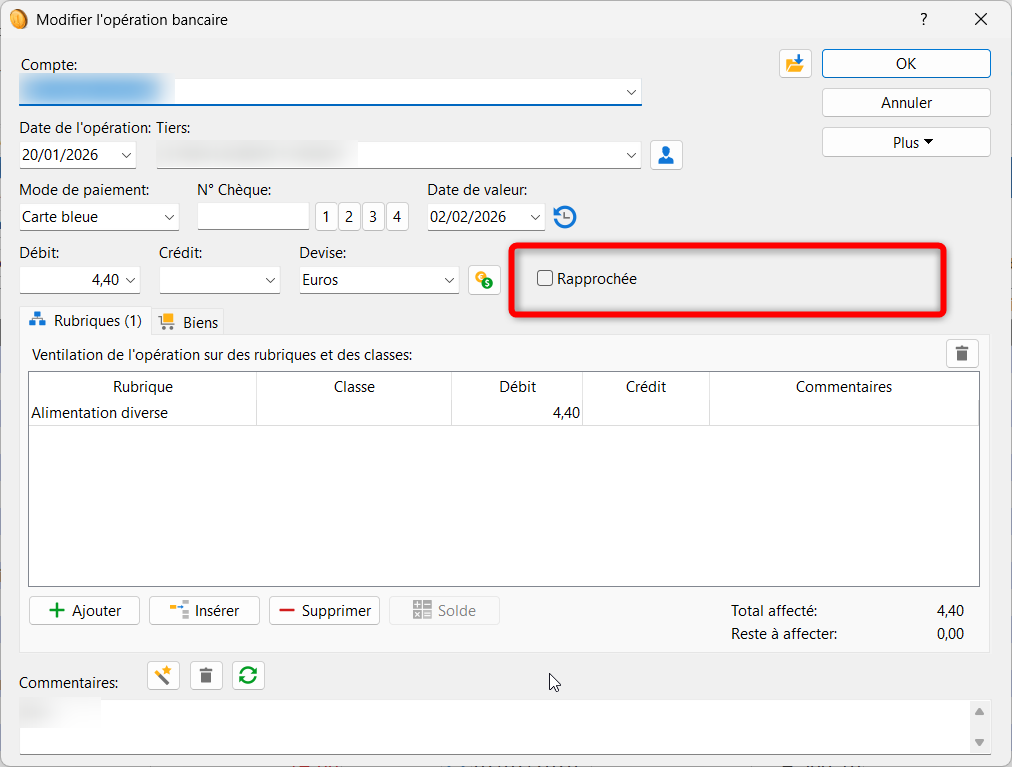Click the green refresh icon beside Commentaires
This screenshot has height=767, width=1012.
[x=248, y=676]
